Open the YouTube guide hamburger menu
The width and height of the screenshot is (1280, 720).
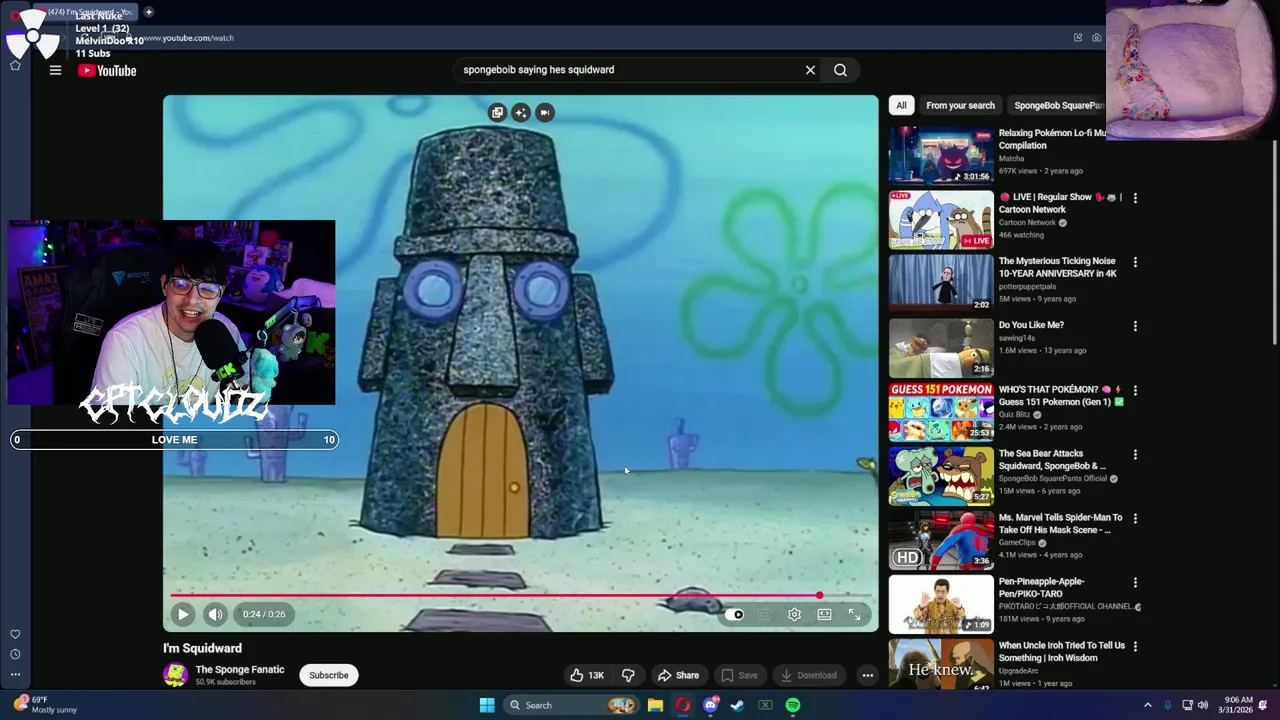point(56,70)
